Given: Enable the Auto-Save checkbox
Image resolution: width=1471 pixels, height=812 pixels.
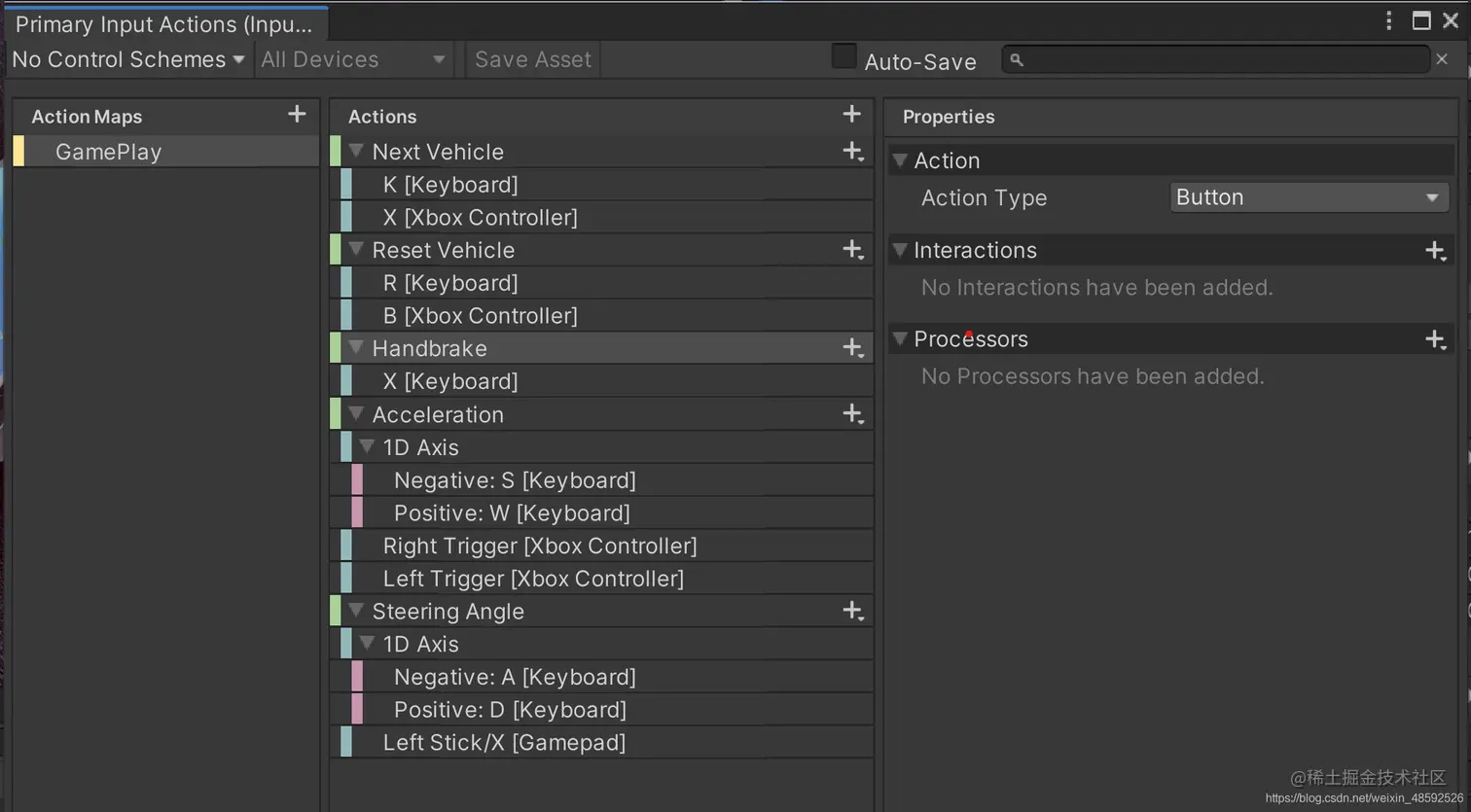Looking at the screenshot, I should point(843,56).
